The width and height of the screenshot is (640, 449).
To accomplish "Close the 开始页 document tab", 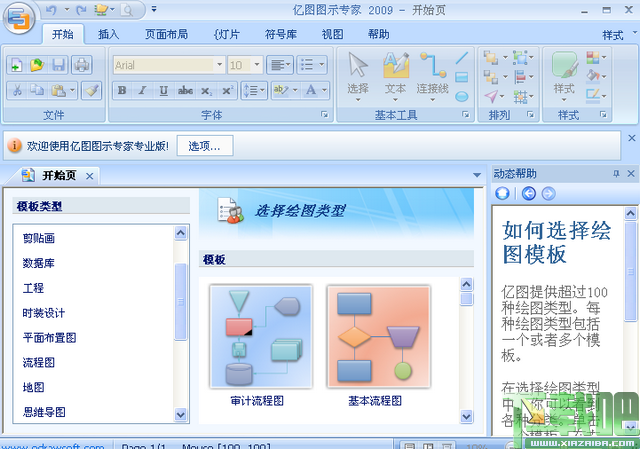I will [89, 176].
